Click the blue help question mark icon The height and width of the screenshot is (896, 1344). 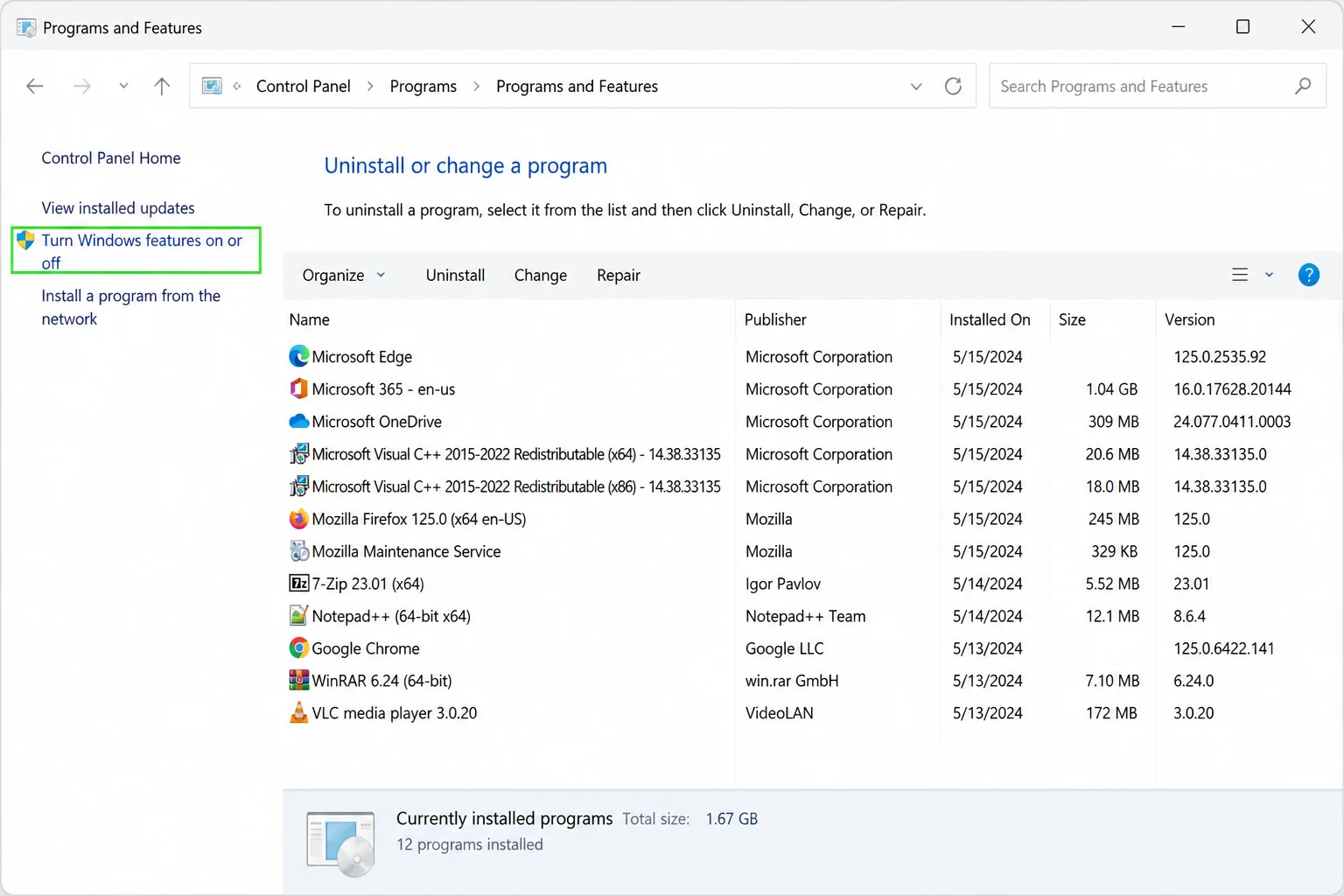click(1308, 275)
